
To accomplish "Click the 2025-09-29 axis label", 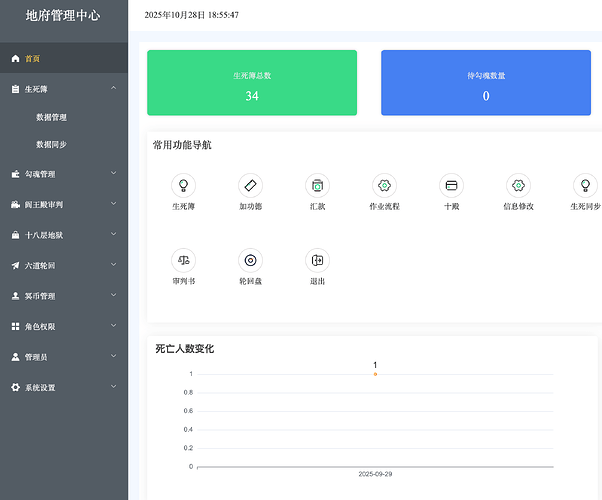I will click(x=375, y=474).
